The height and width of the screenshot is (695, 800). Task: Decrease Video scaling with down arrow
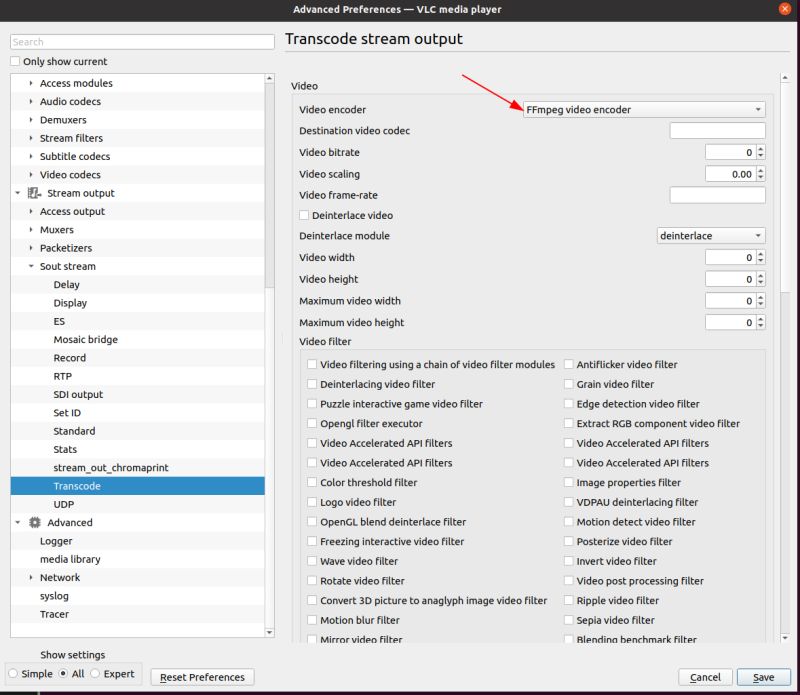[761, 177]
